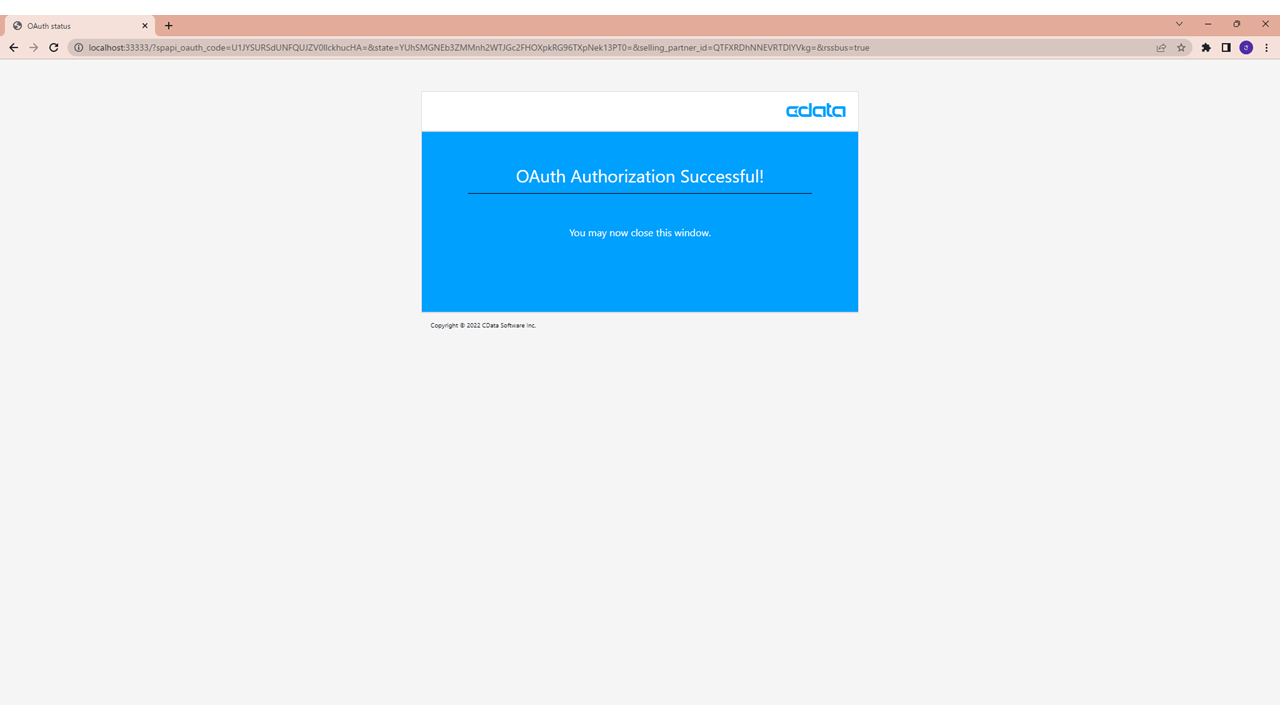The height and width of the screenshot is (720, 1280).
Task: View site information for localhost
Action: click(x=77, y=47)
